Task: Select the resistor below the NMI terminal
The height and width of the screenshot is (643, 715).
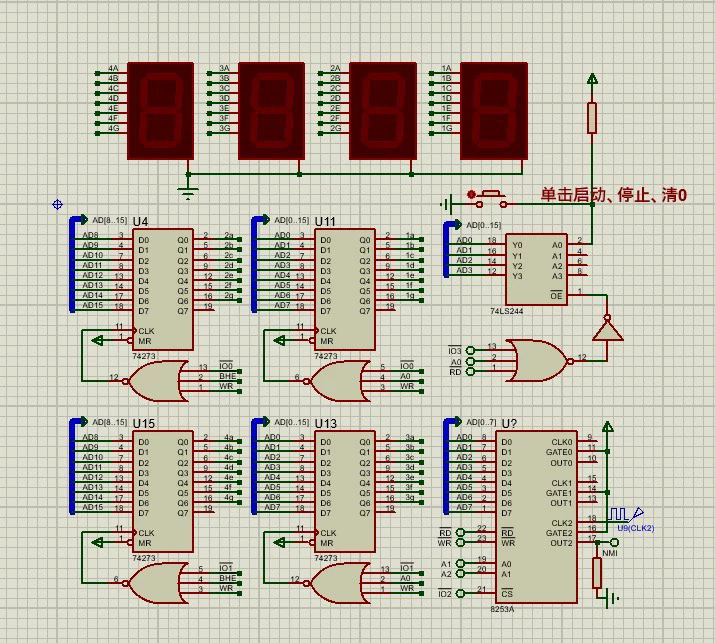Action: [x=597, y=572]
